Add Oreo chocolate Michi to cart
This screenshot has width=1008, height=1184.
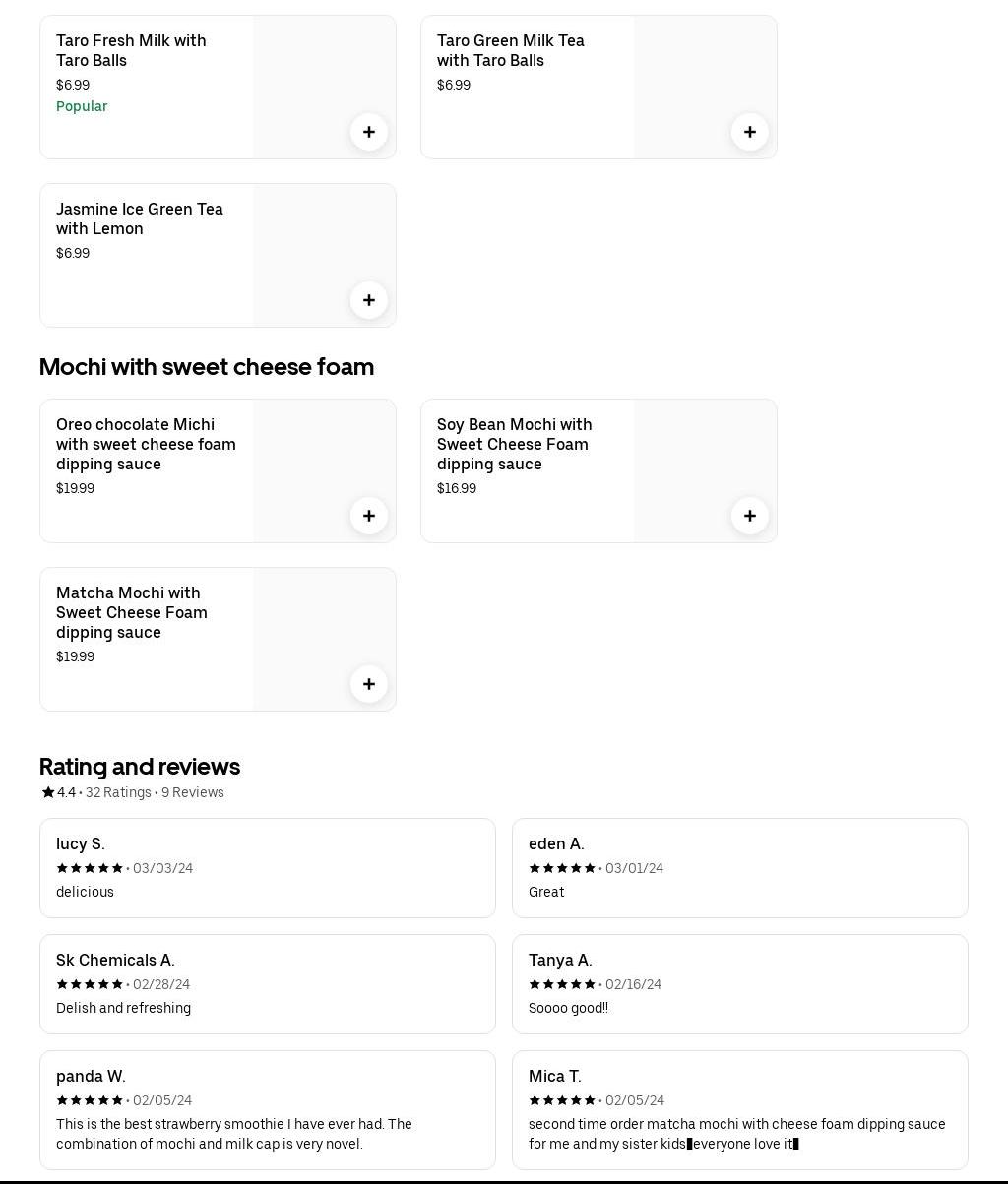click(369, 516)
